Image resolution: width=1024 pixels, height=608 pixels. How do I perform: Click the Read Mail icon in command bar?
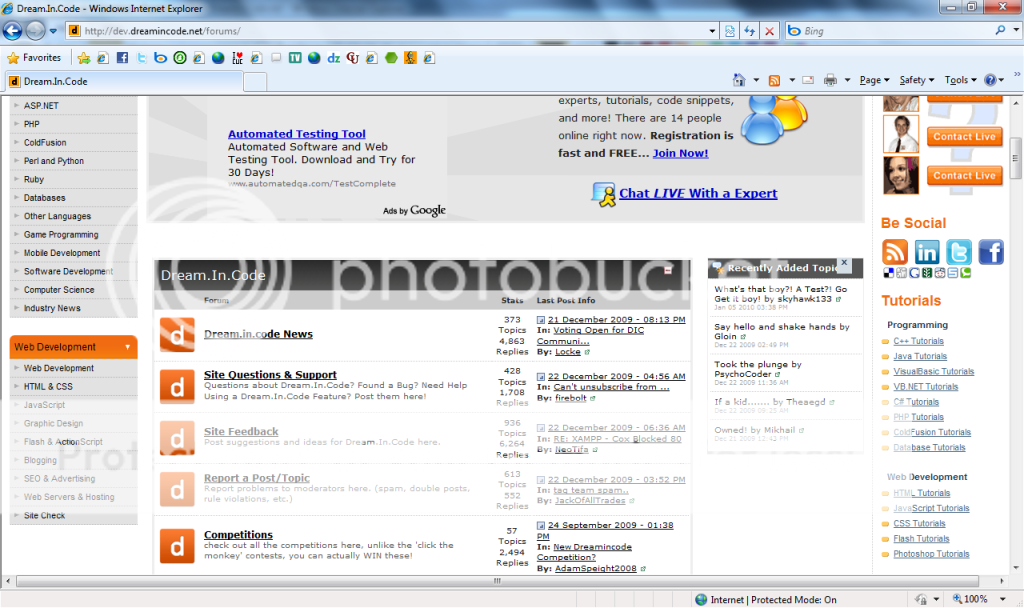(x=808, y=80)
